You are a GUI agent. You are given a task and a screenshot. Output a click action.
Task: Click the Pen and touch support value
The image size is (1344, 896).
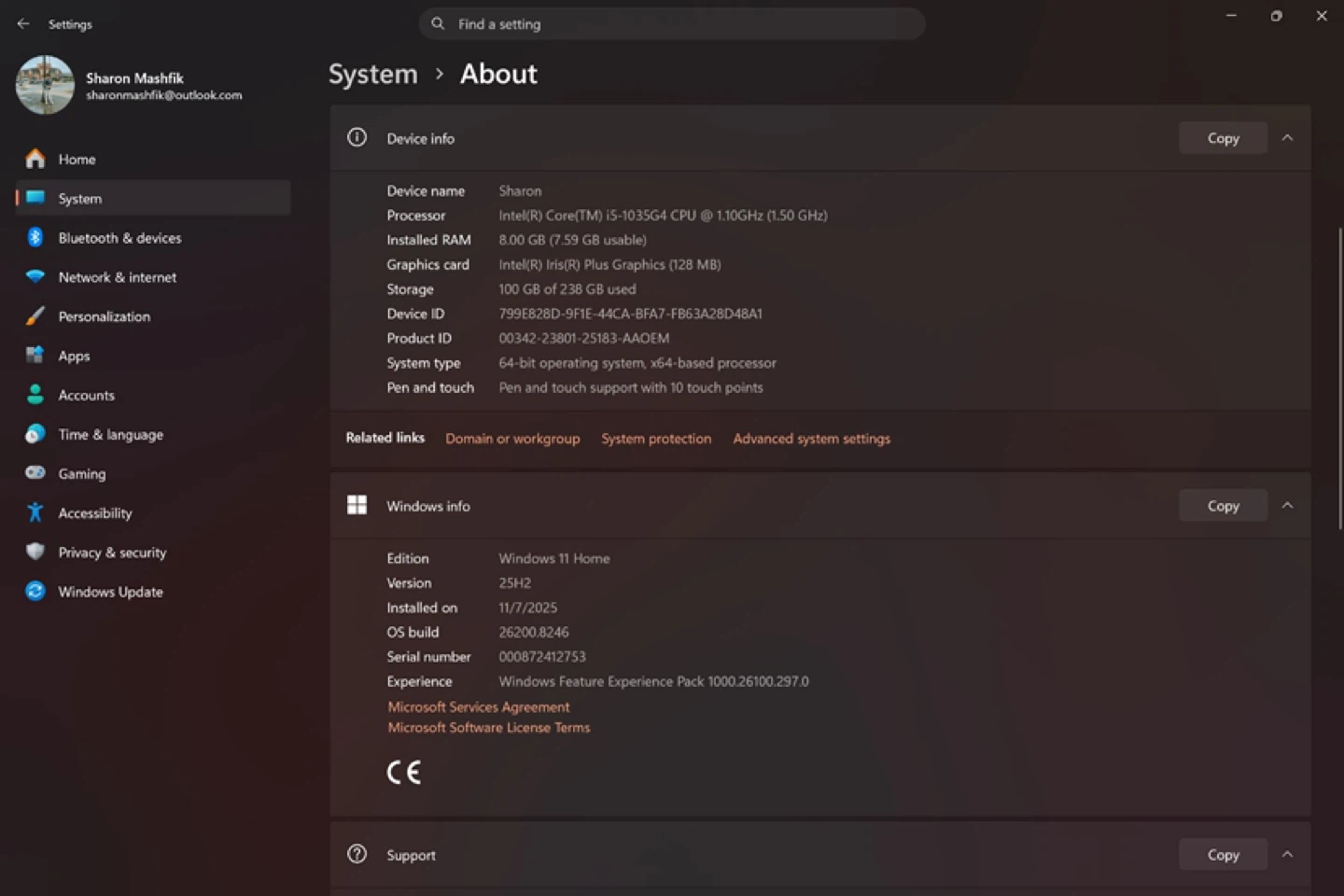point(631,387)
